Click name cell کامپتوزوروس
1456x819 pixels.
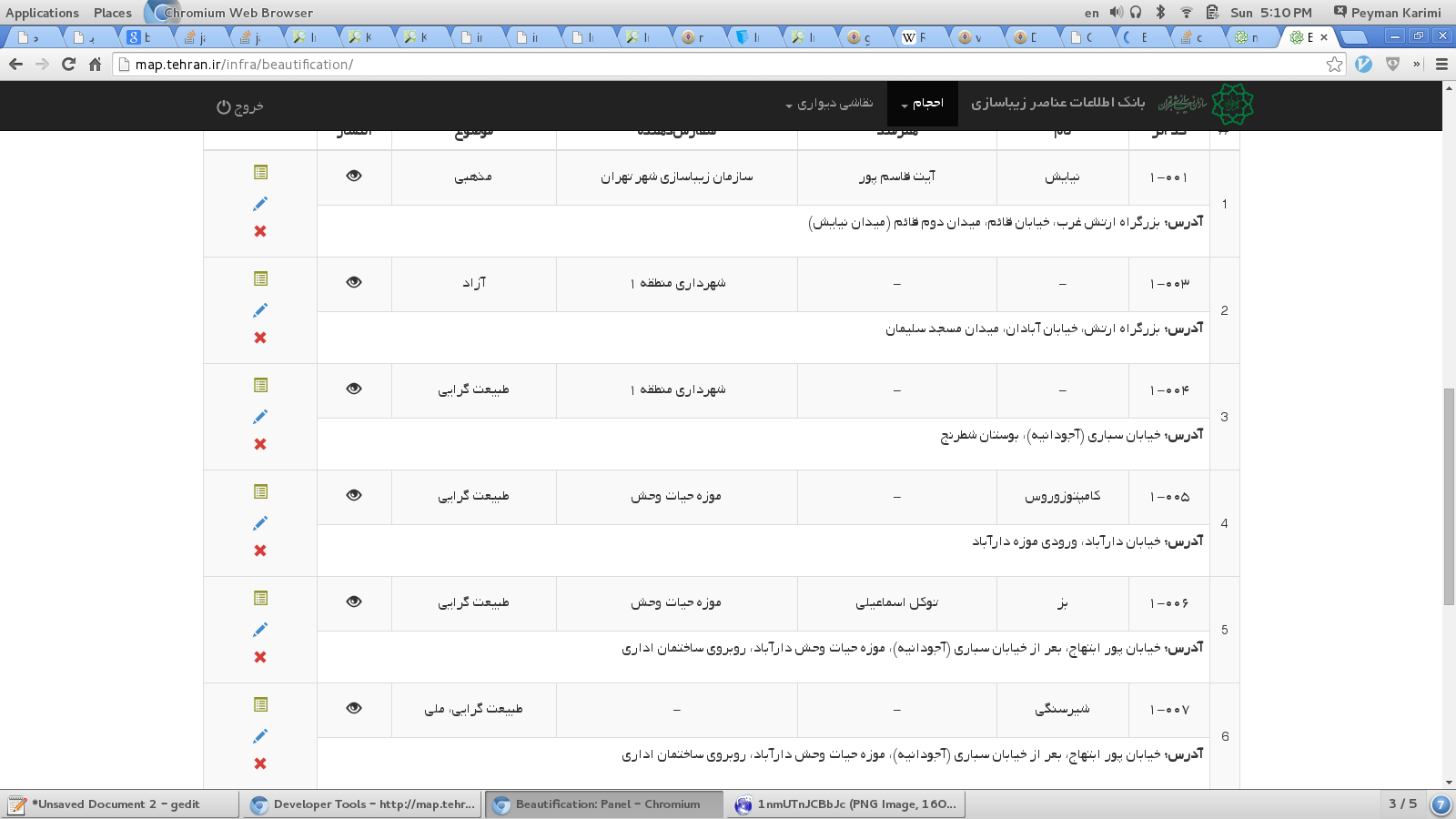click(x=1062, y=496)
